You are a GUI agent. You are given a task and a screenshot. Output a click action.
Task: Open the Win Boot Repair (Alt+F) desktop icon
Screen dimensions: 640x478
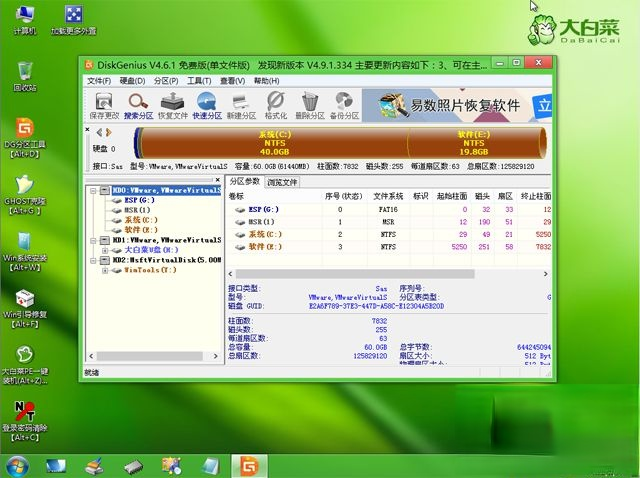tap(25, 309)
